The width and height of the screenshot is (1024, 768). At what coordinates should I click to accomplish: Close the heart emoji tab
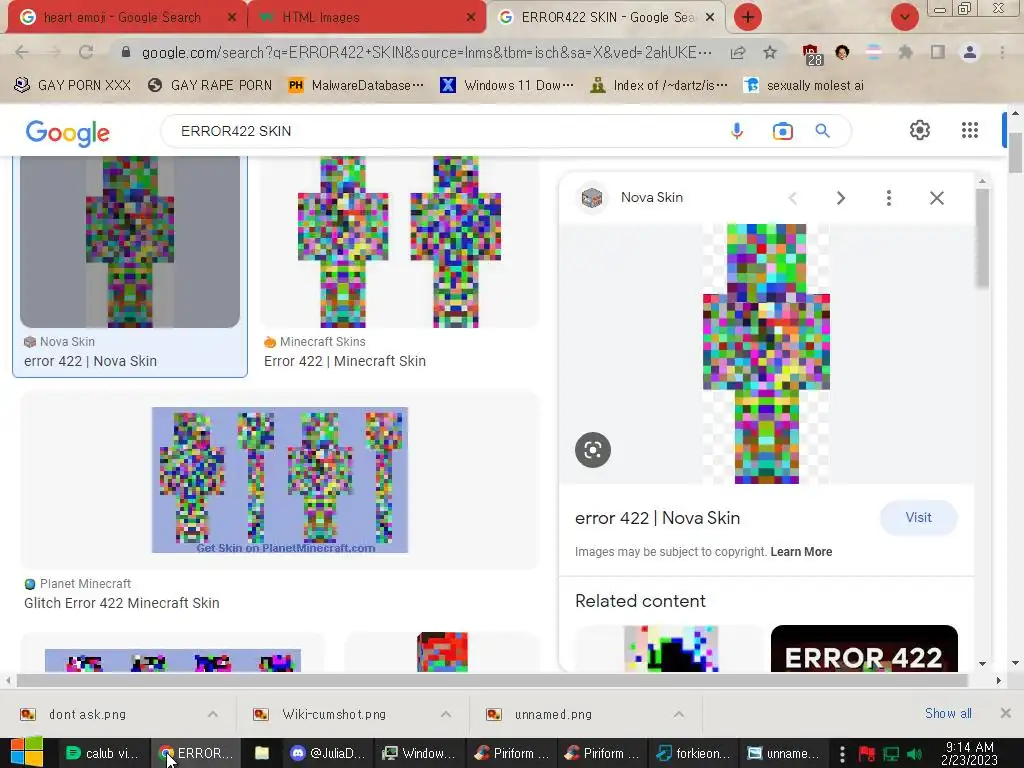(232, 18)
